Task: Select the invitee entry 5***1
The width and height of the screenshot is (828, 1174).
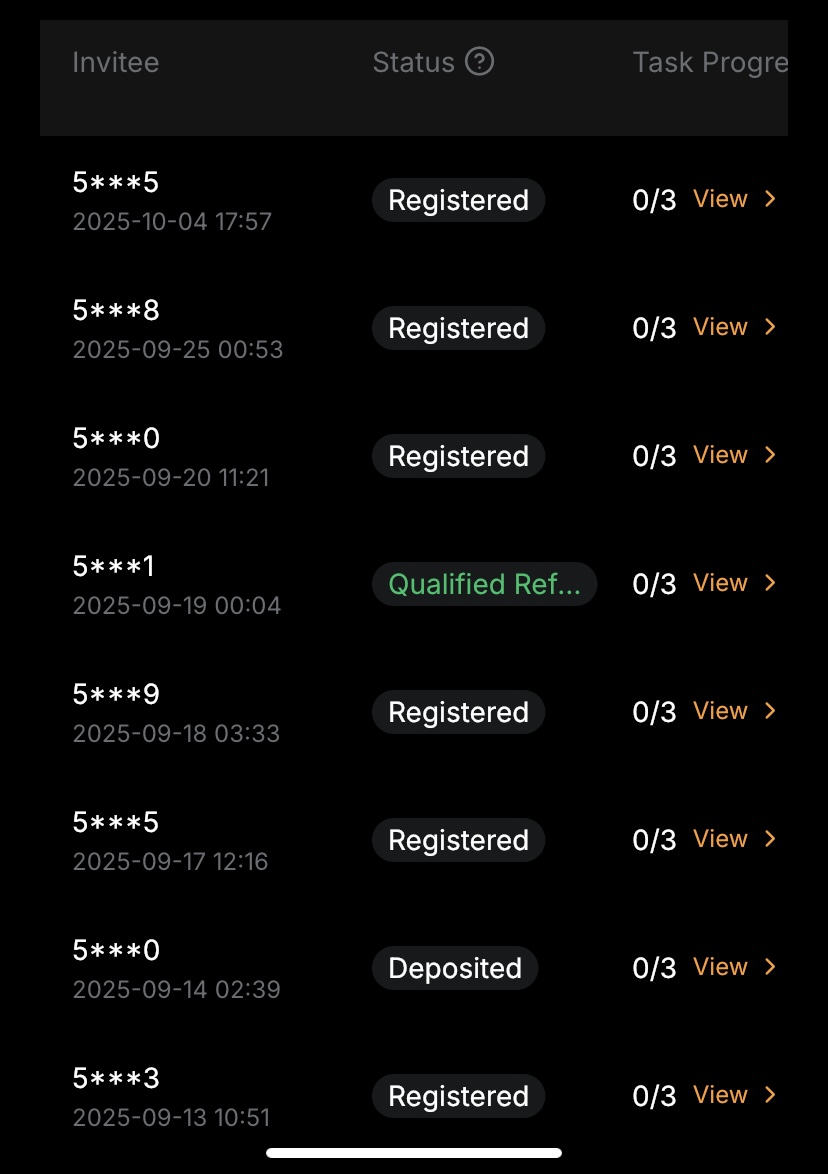Action: click(x=114, y=567)
